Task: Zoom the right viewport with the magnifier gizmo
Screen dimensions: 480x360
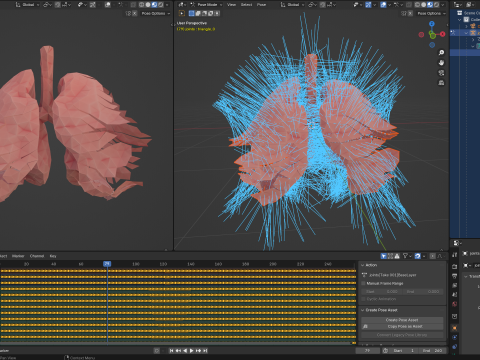Action: 441,53
